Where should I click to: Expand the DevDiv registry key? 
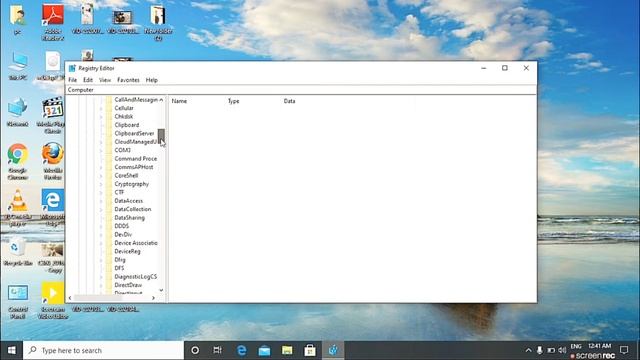click(x=101, y=235)
